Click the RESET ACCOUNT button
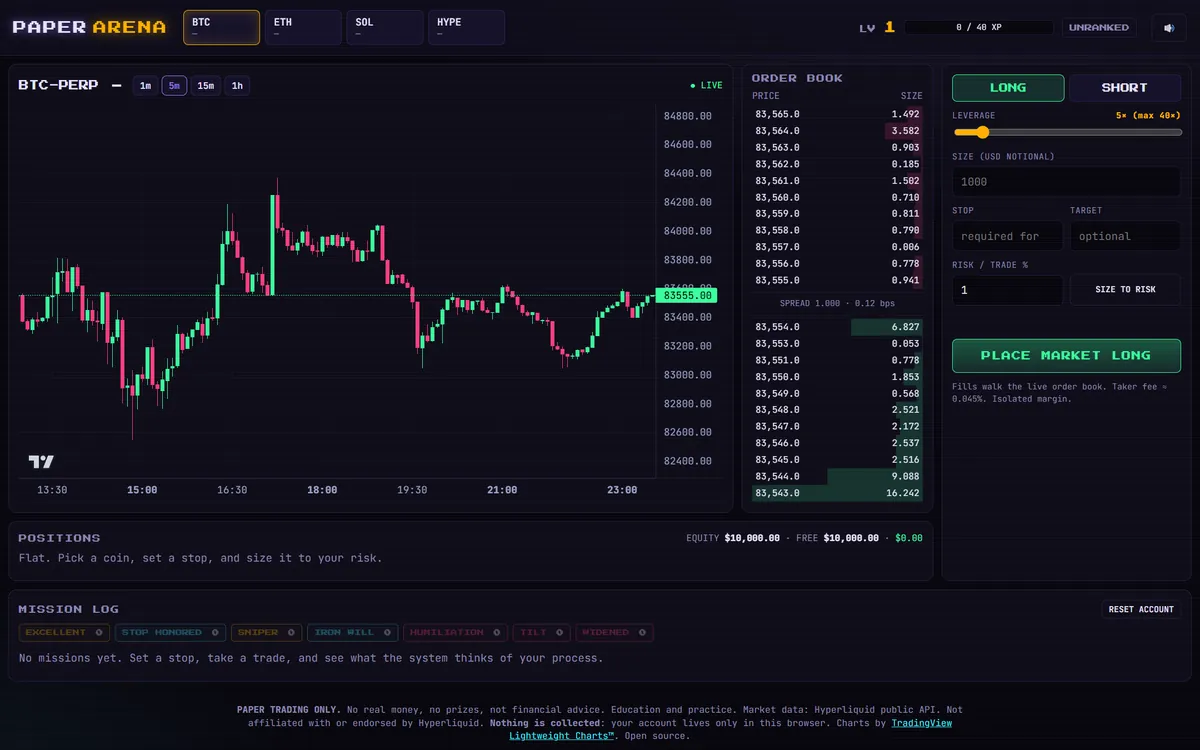 (1141, 609)
